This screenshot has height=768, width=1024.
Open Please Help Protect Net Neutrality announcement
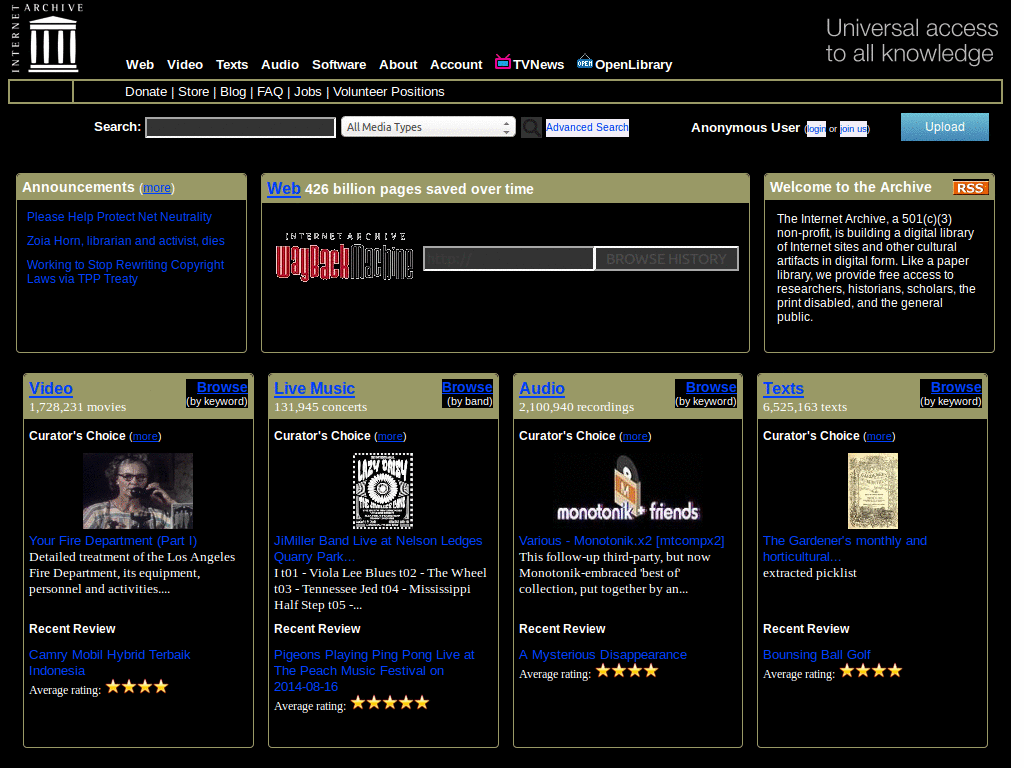(120, 217)
